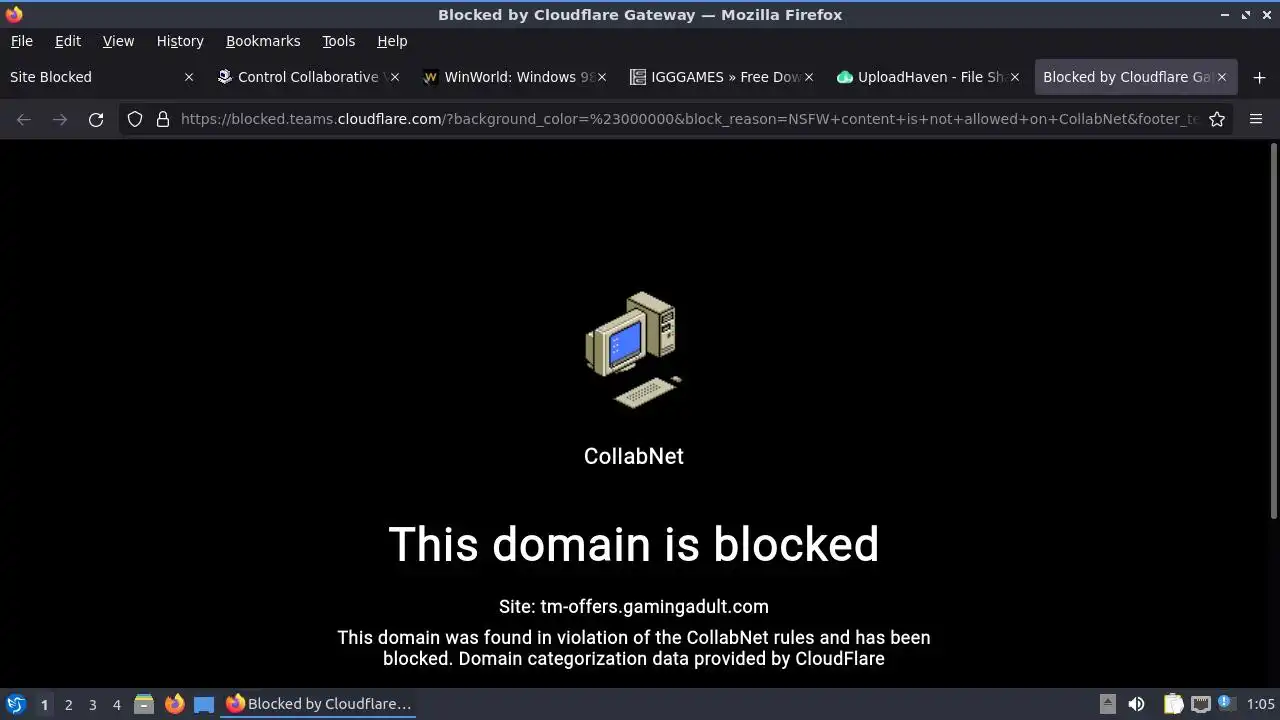Open the file manager from the taskbar

[144, 704]
